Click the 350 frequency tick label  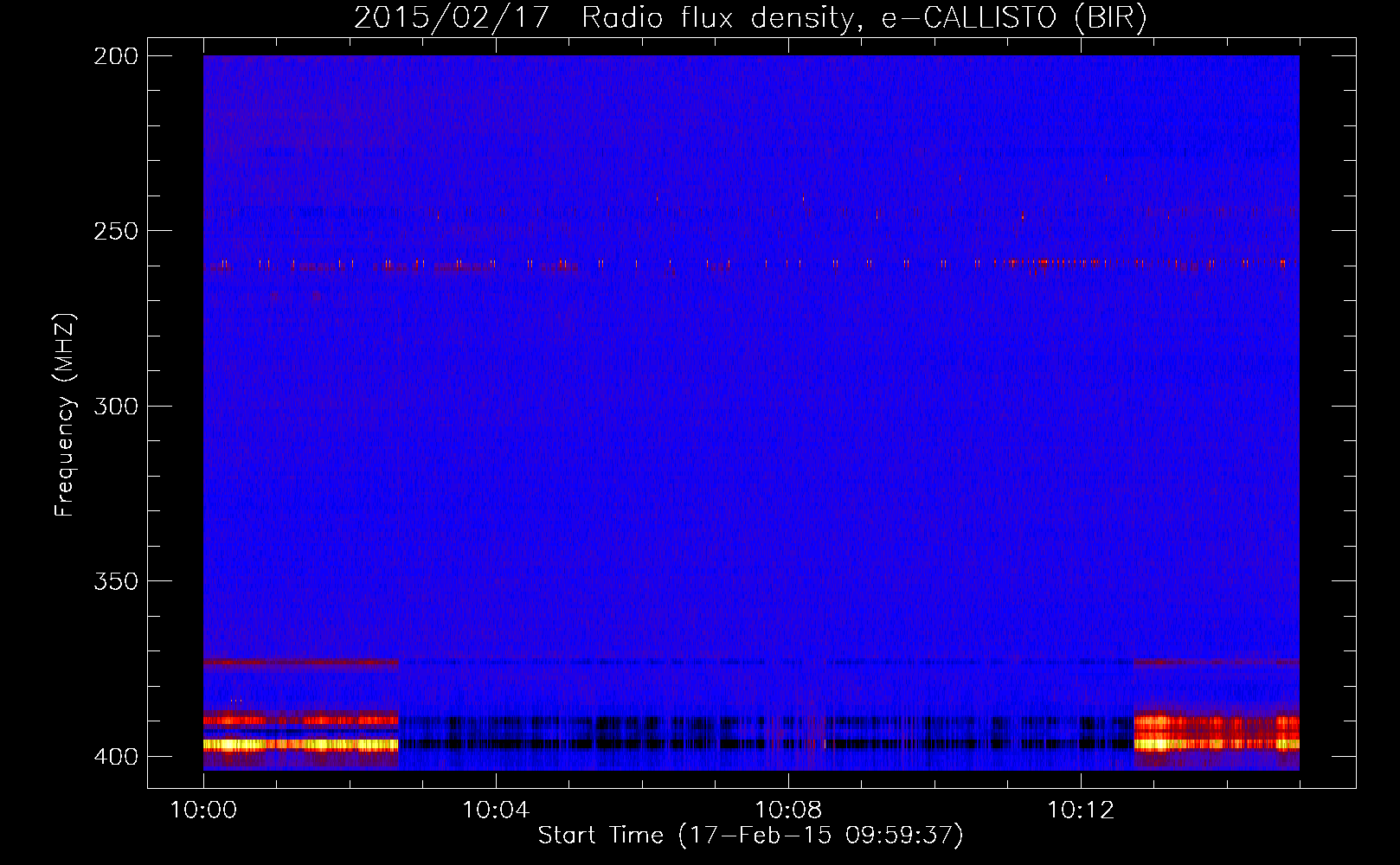(116, 581)
